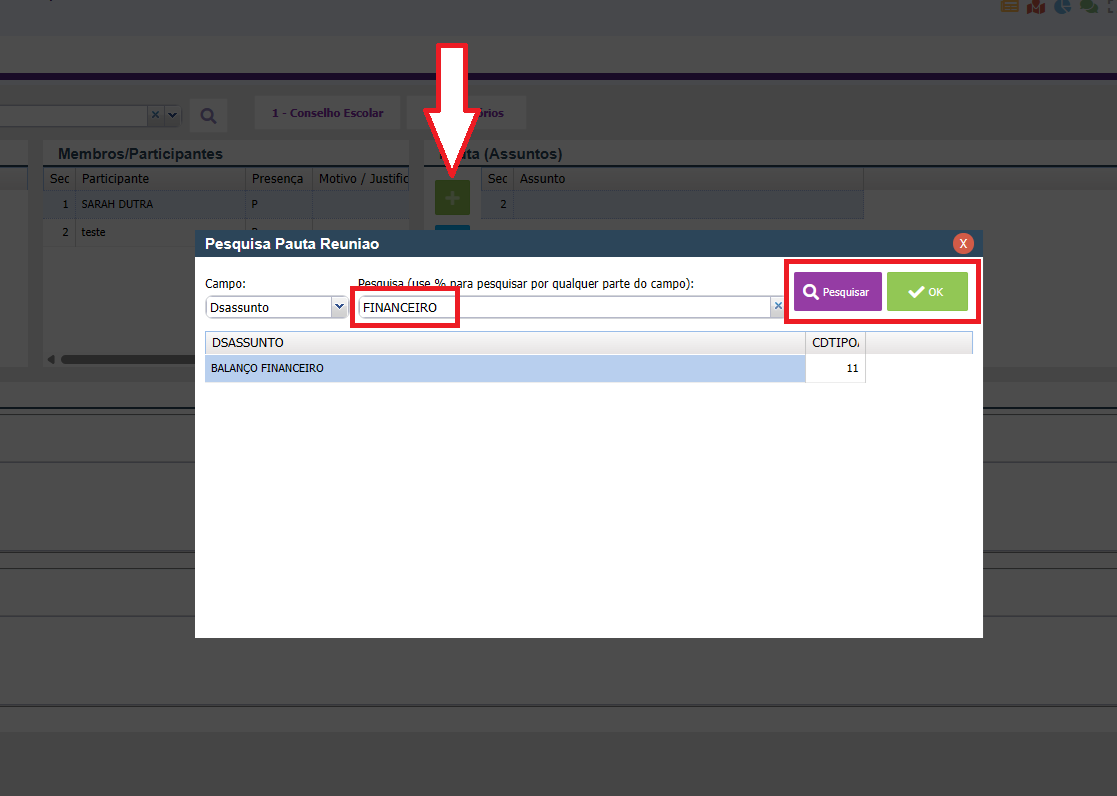The height and width of the screenshot is (796, 1117).
Task: Click the magnifier search icon in the background toolbar
Action: tap(208, 115)
